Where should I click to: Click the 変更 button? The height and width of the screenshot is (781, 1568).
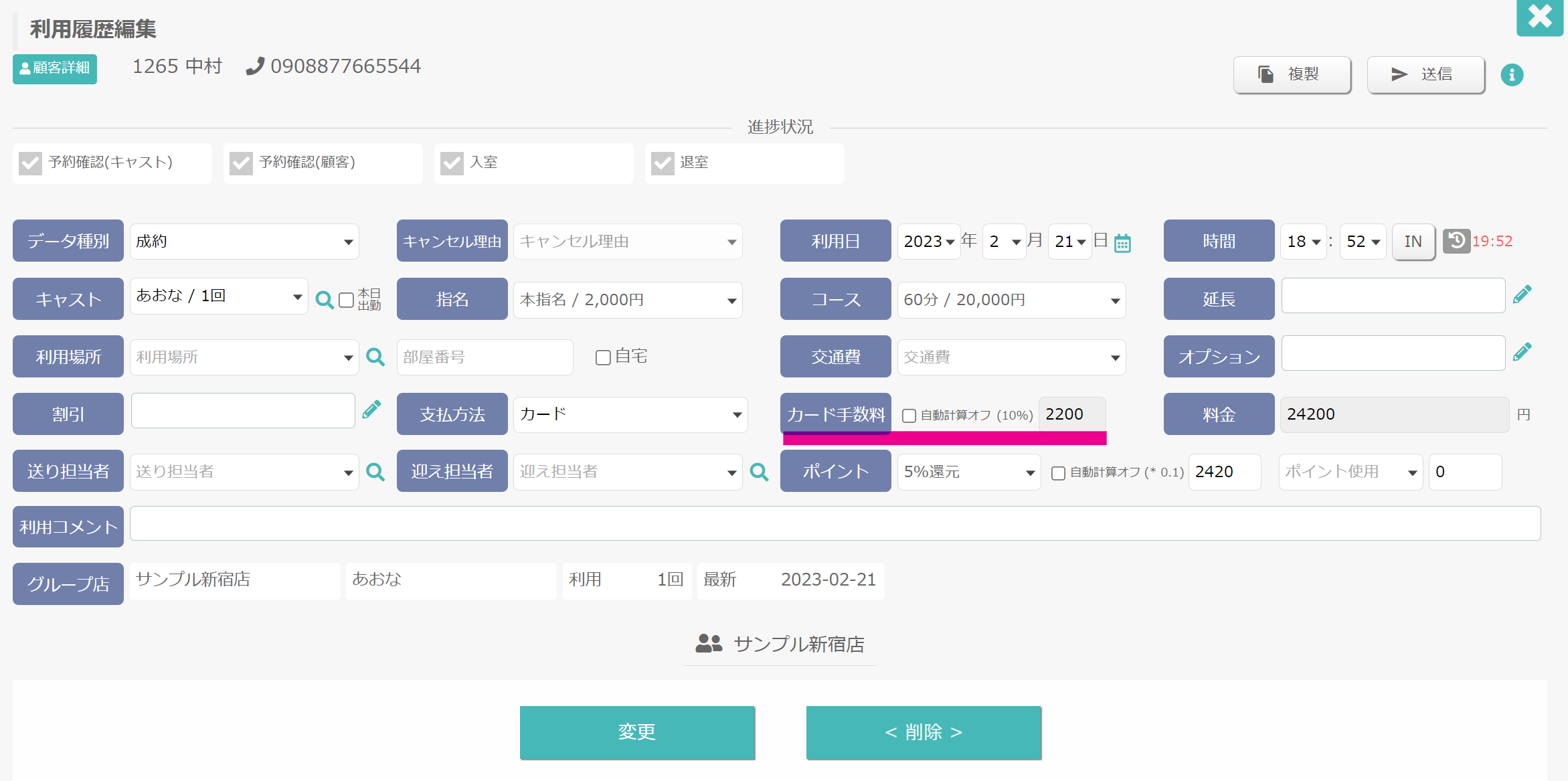[637, 732]
